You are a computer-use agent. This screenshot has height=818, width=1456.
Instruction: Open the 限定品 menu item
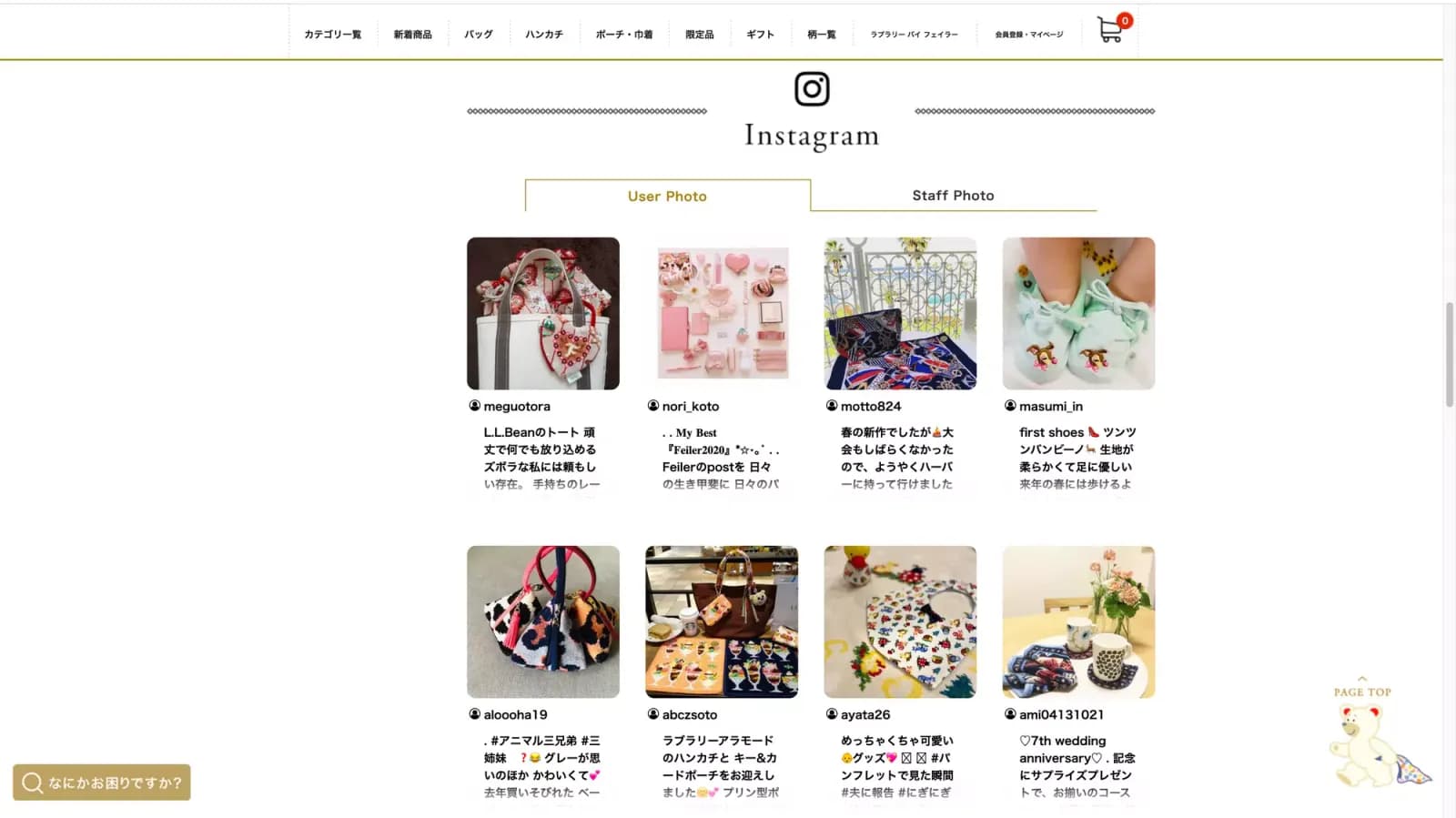pos(700,35)
